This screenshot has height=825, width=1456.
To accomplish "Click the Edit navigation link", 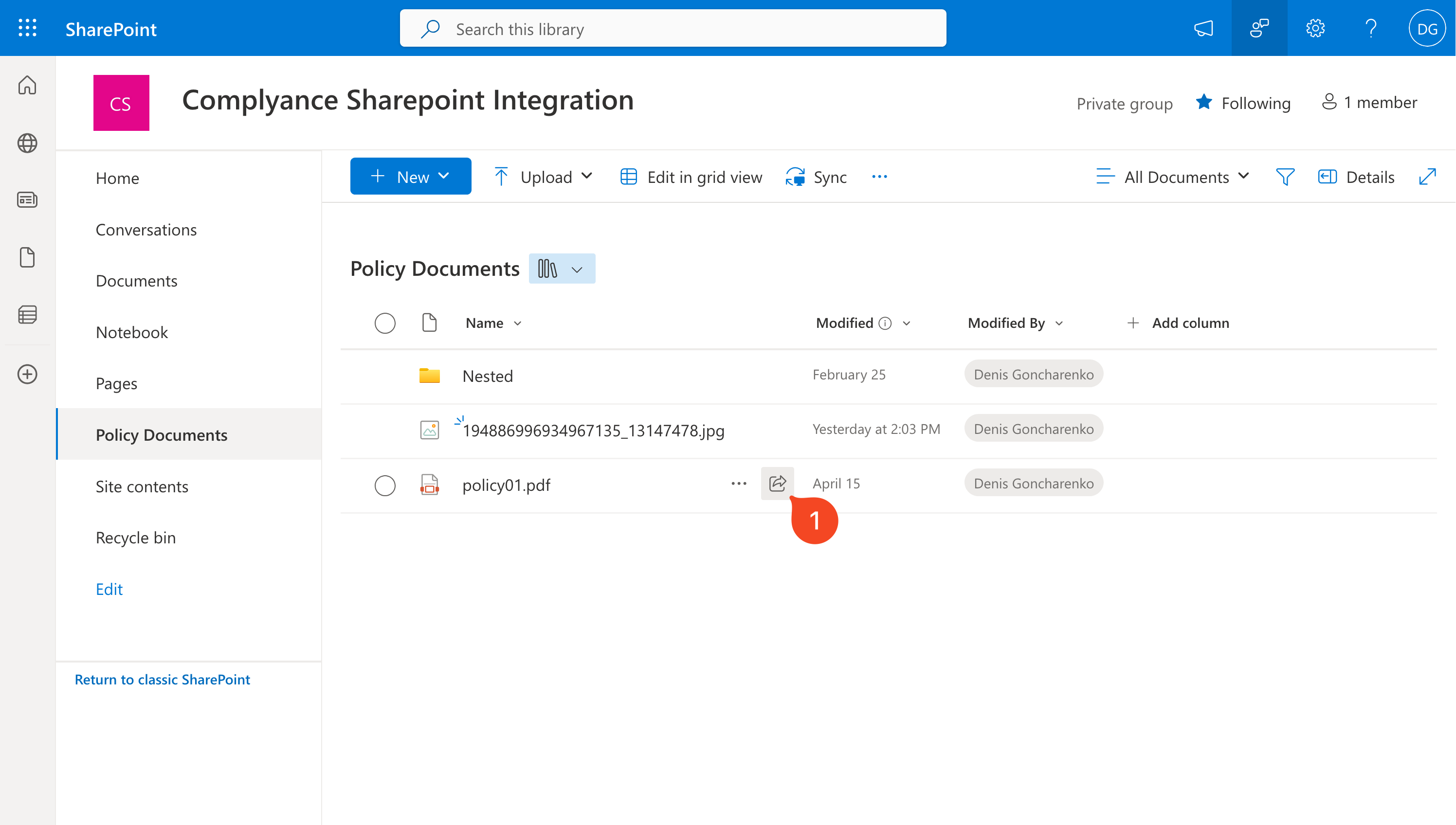I will coord(109,589).
